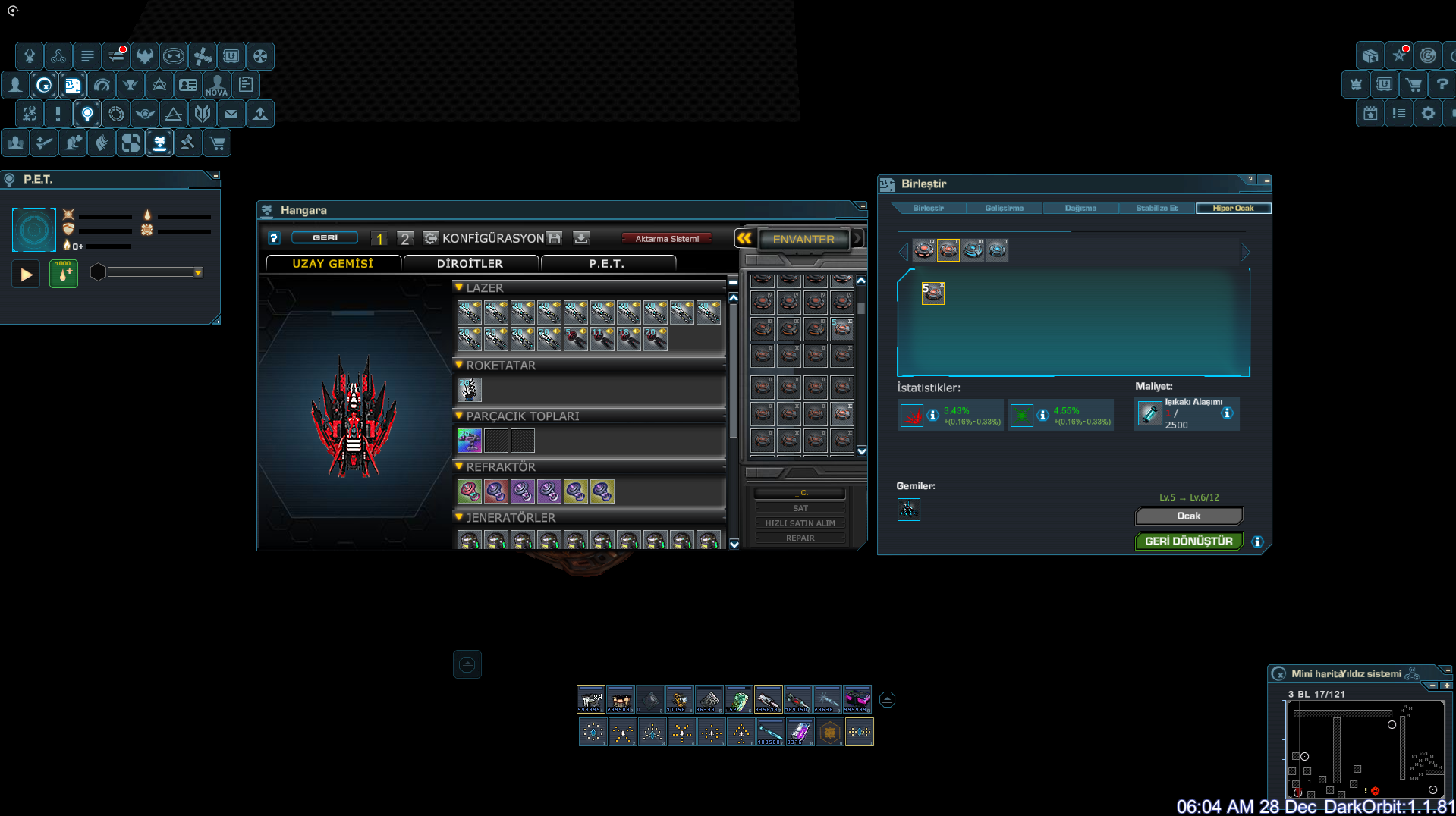Toggle the highlighted circuit-board Birleştir menu icon

coord(73,85)
